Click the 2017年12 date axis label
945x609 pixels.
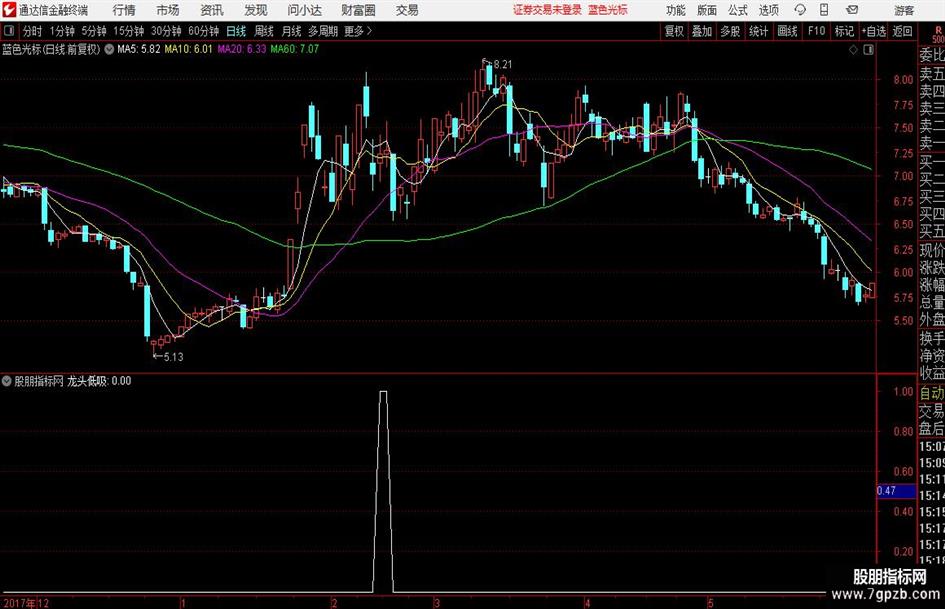(26, 603)
